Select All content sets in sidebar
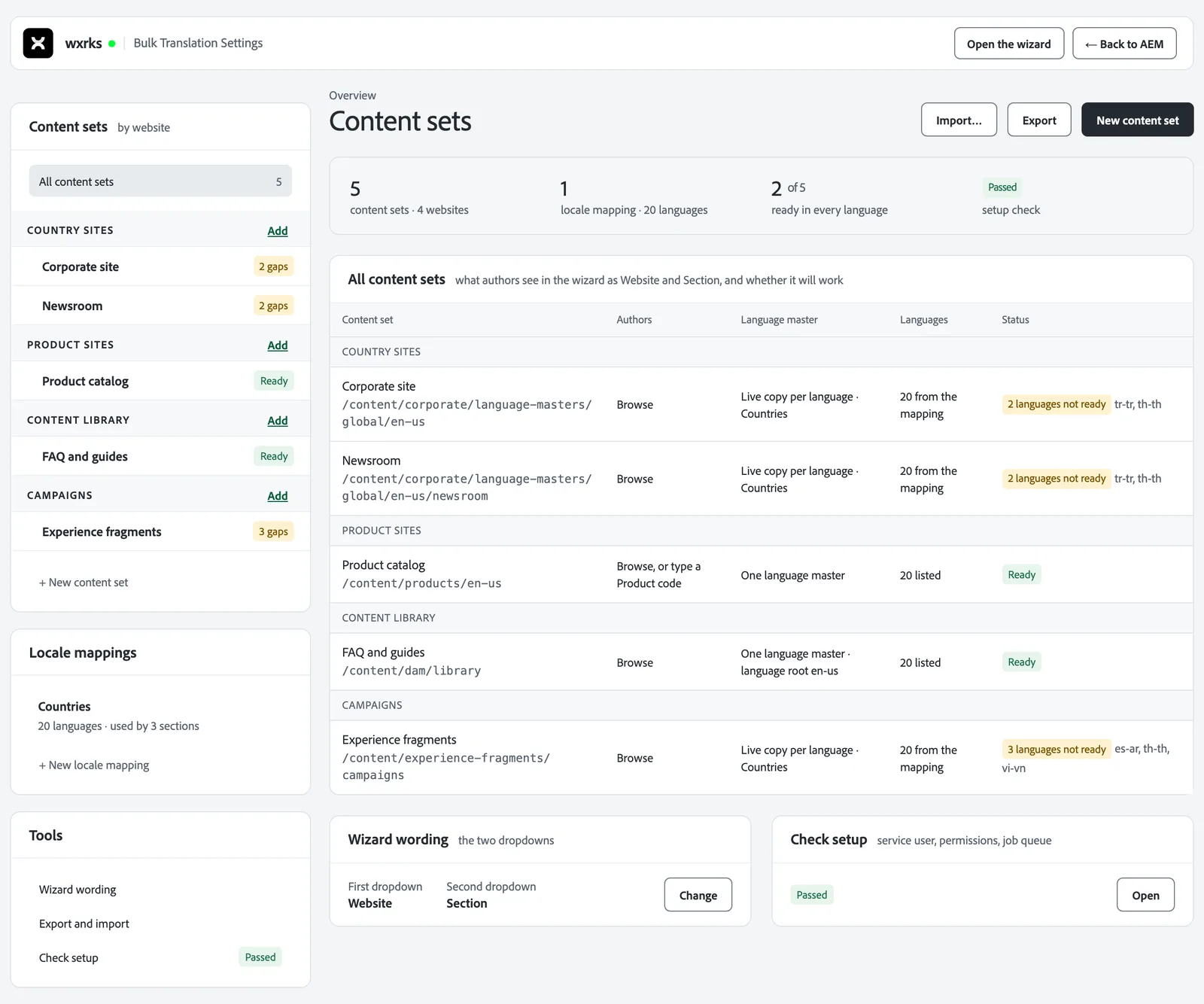This screenshot has width=1204, height=1004. click(x=160, y=181)
